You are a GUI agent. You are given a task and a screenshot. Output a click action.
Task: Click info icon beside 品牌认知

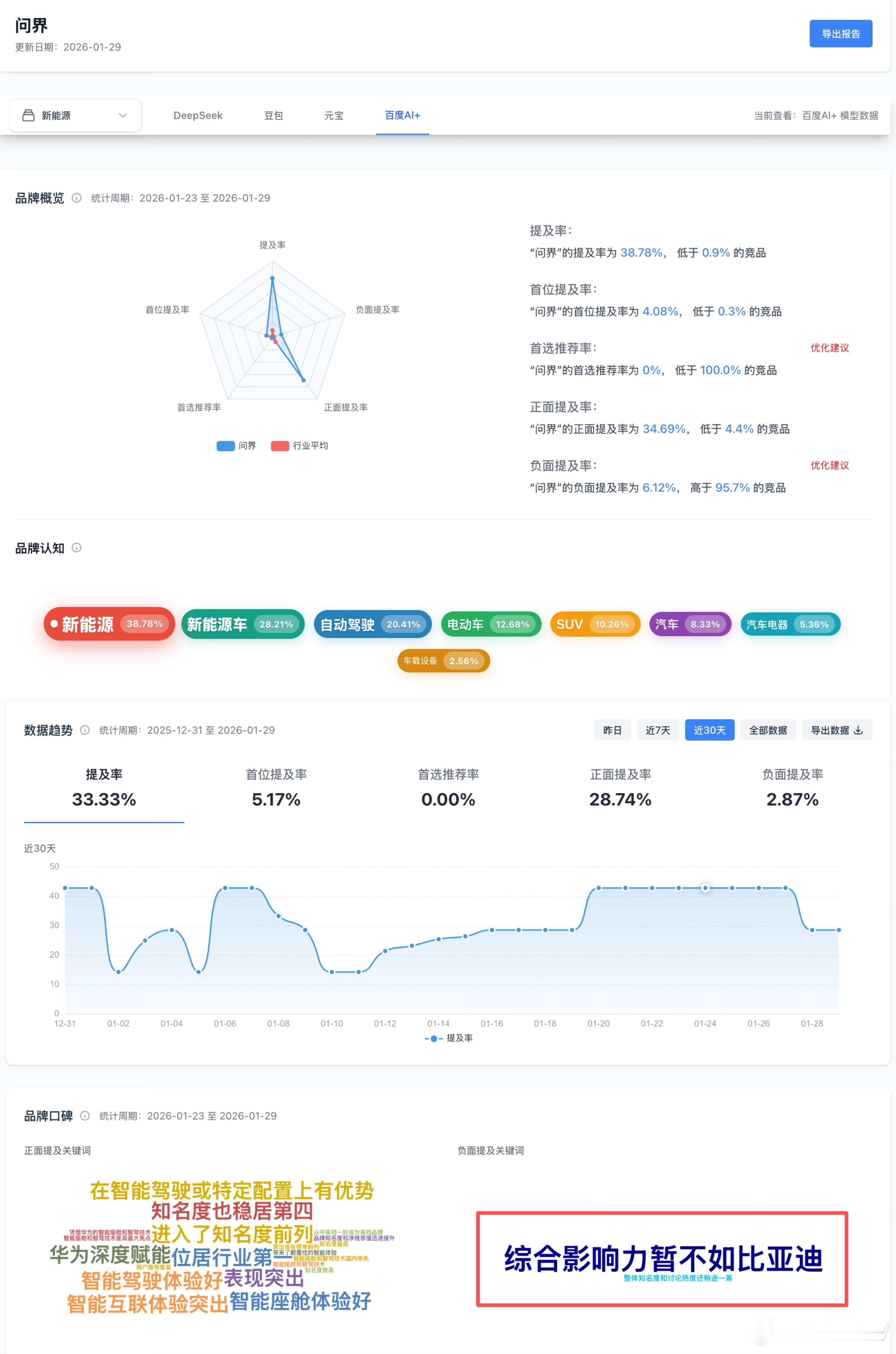pyautogui.click(x=77, y=548)
